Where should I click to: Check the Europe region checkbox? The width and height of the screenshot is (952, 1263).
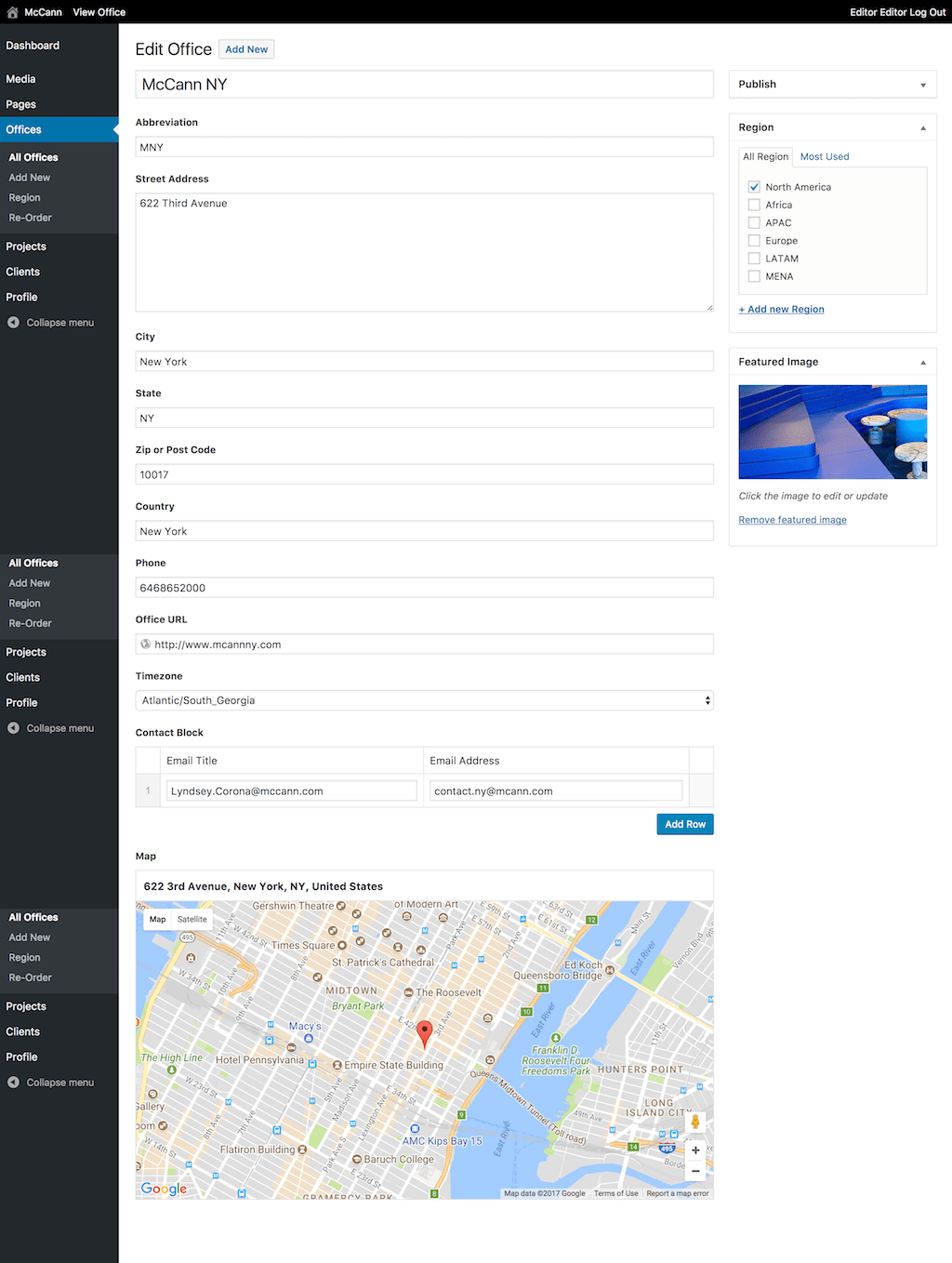pyautogui.click(x=754, y=240)
